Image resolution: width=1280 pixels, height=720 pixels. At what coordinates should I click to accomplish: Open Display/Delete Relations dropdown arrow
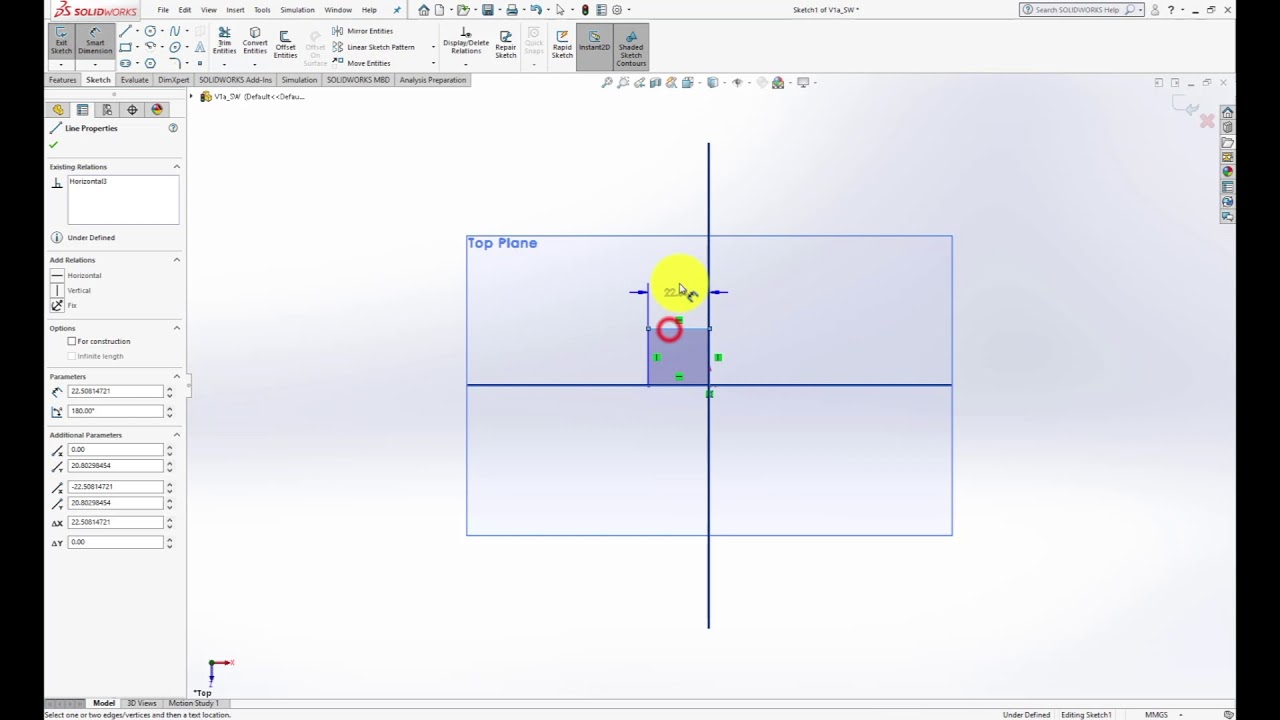465,65
